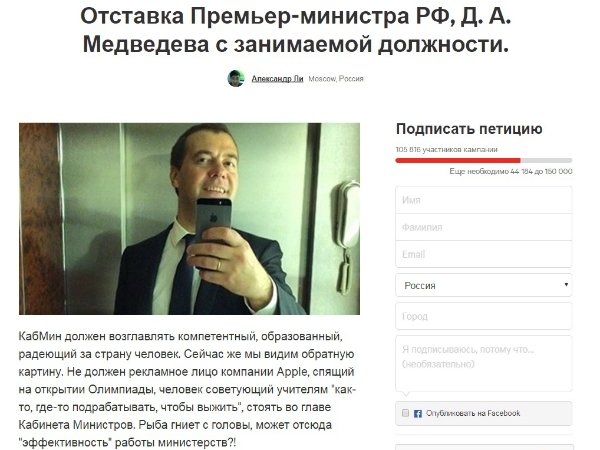Focus the Город city field
600x450 pixels.
click(x=484, y=316)
